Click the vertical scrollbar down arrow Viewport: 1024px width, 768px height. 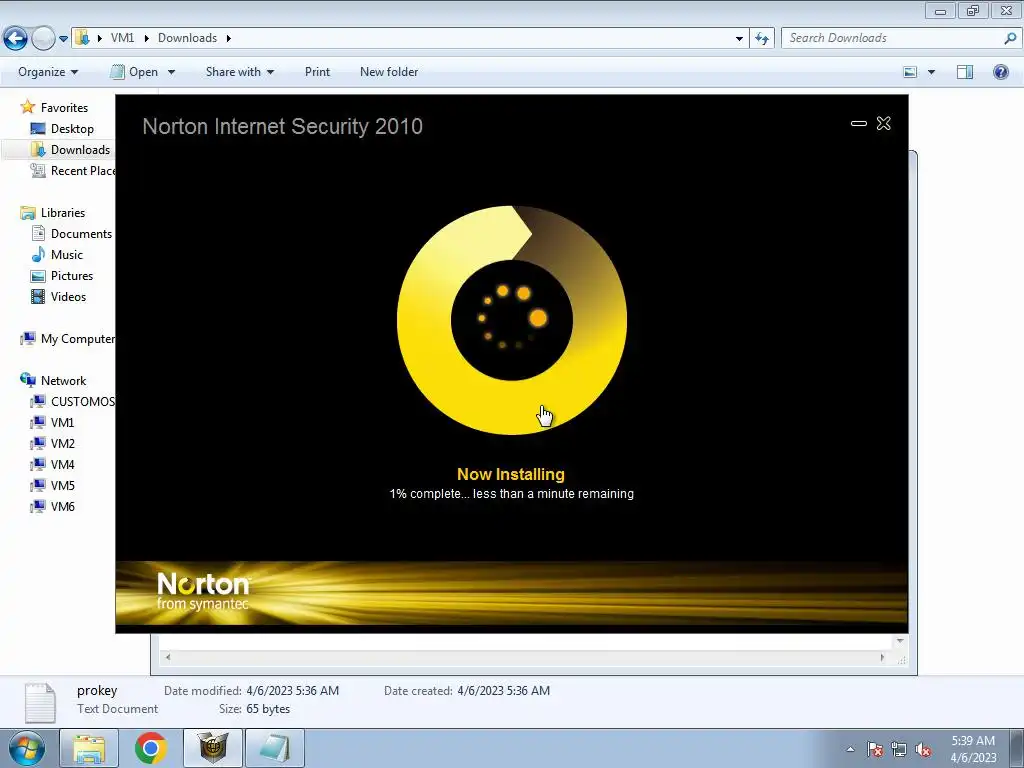tap(900, 641)
